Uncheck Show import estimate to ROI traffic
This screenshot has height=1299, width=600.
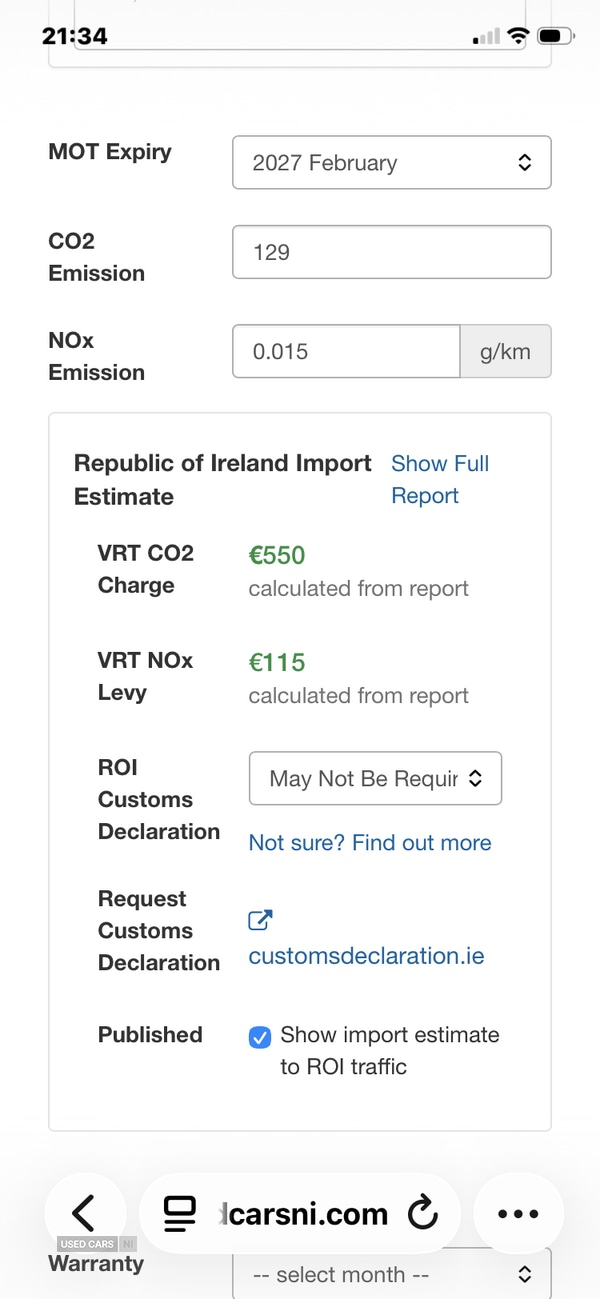[259, 1037]
